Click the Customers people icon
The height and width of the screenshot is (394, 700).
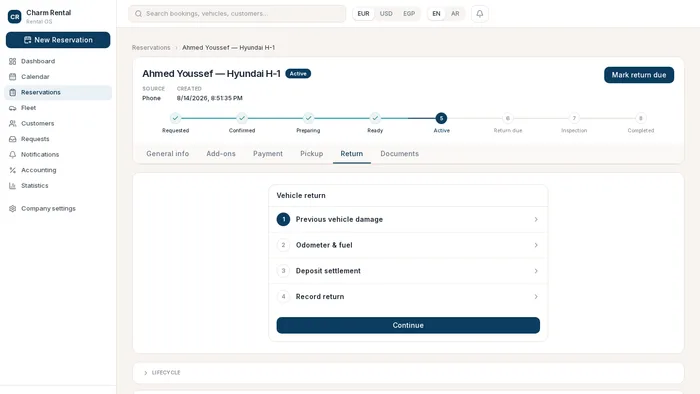tap(12, 124)
